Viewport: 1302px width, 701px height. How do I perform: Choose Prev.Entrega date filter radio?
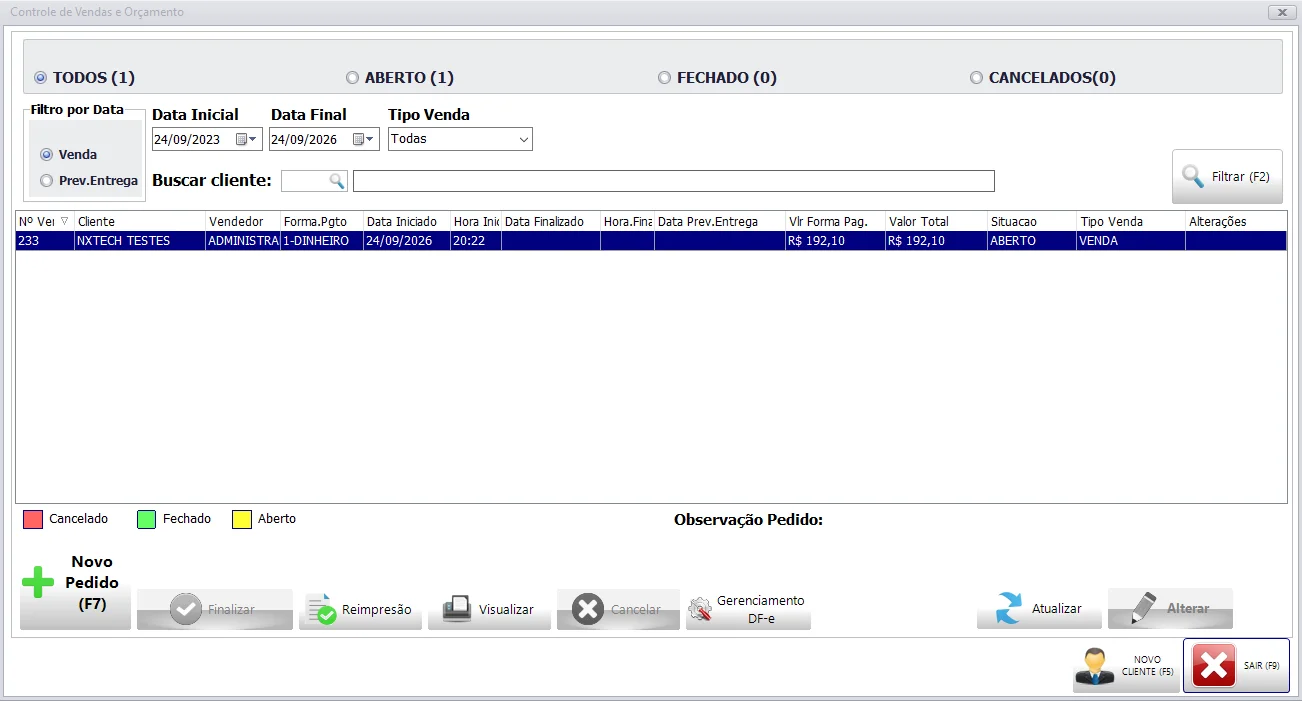tap(46, 181)
